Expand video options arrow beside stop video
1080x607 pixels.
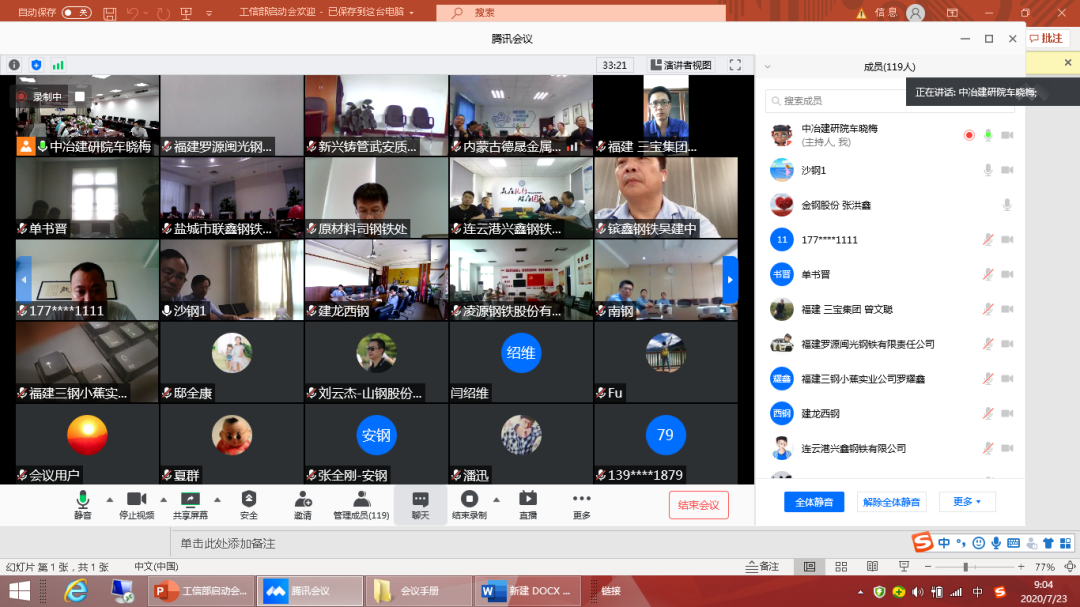tap(163, 500)
